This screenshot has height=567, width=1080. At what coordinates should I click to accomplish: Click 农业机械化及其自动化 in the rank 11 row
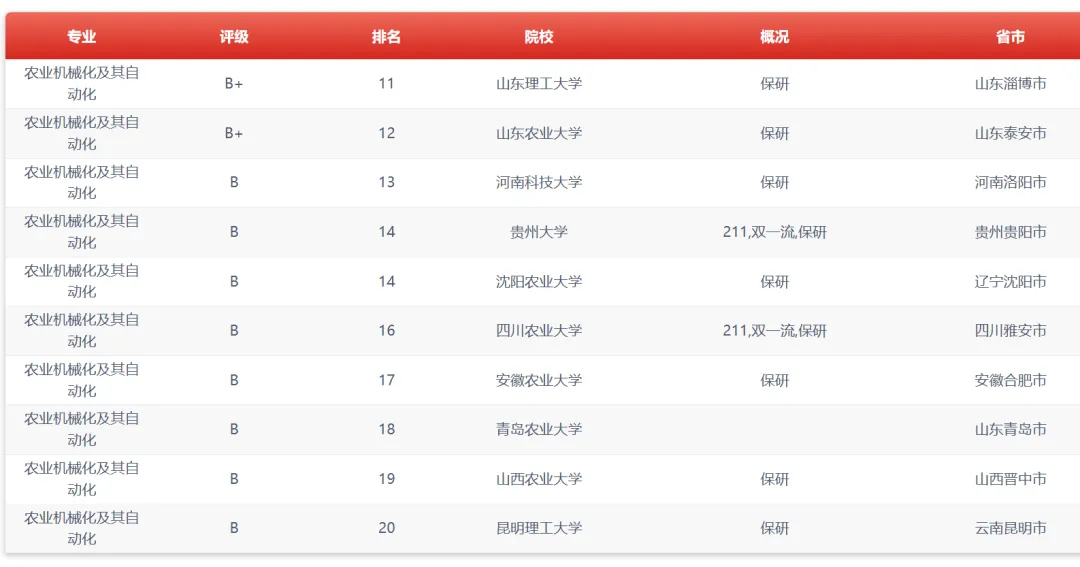(x=81, y=83)
